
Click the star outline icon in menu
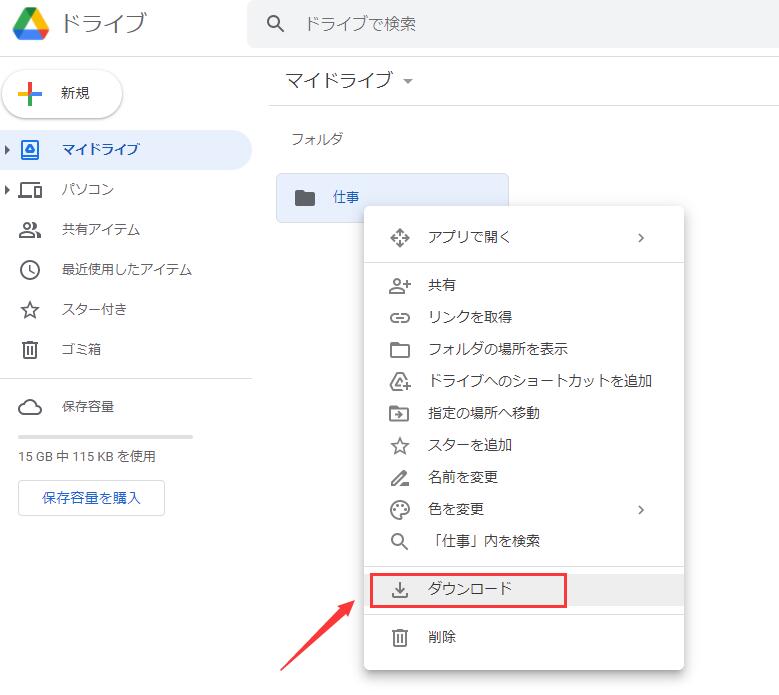click(x=400, y=446)
